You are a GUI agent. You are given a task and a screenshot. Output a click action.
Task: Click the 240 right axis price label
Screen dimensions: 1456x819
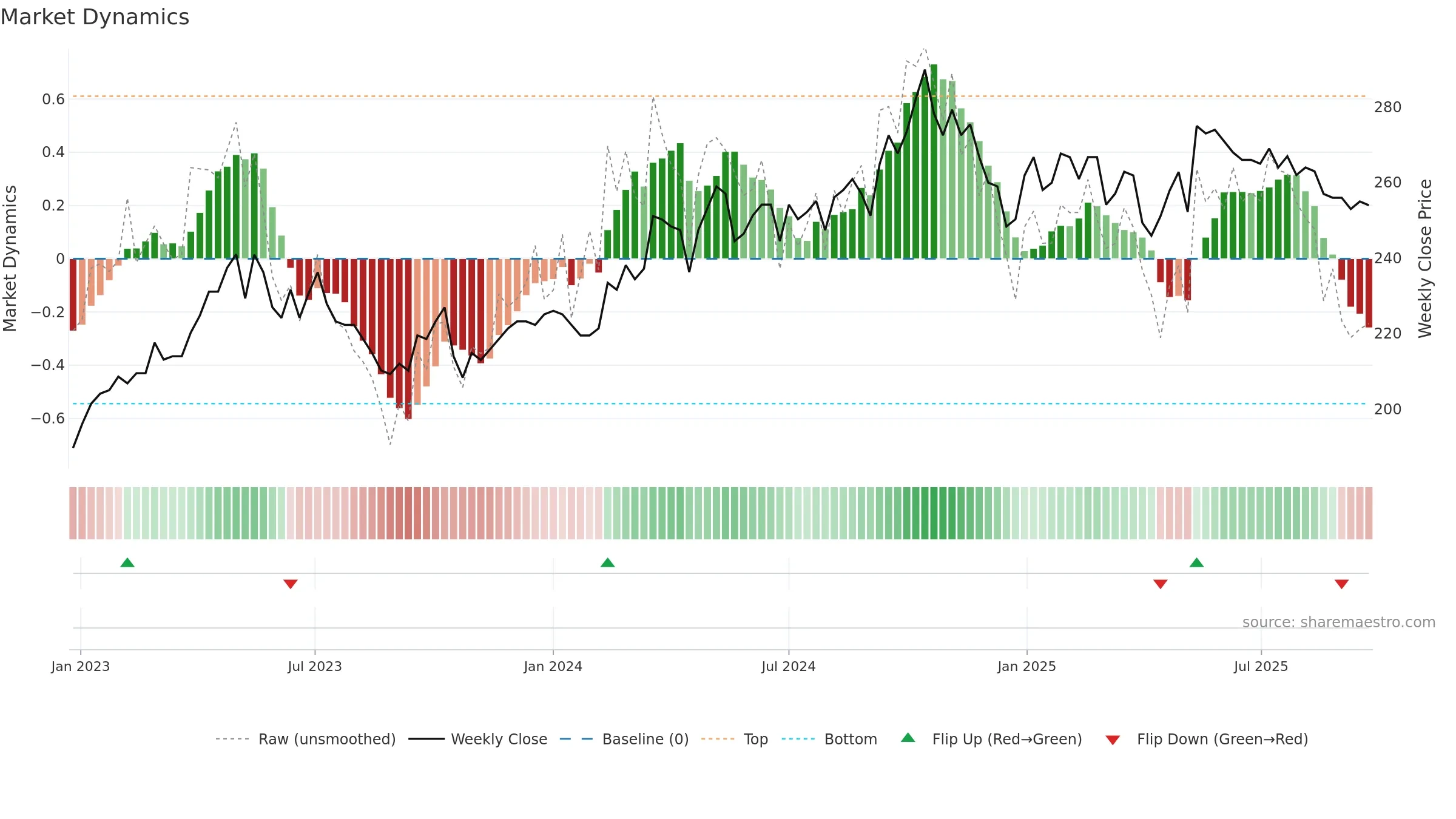[1388, 258]
